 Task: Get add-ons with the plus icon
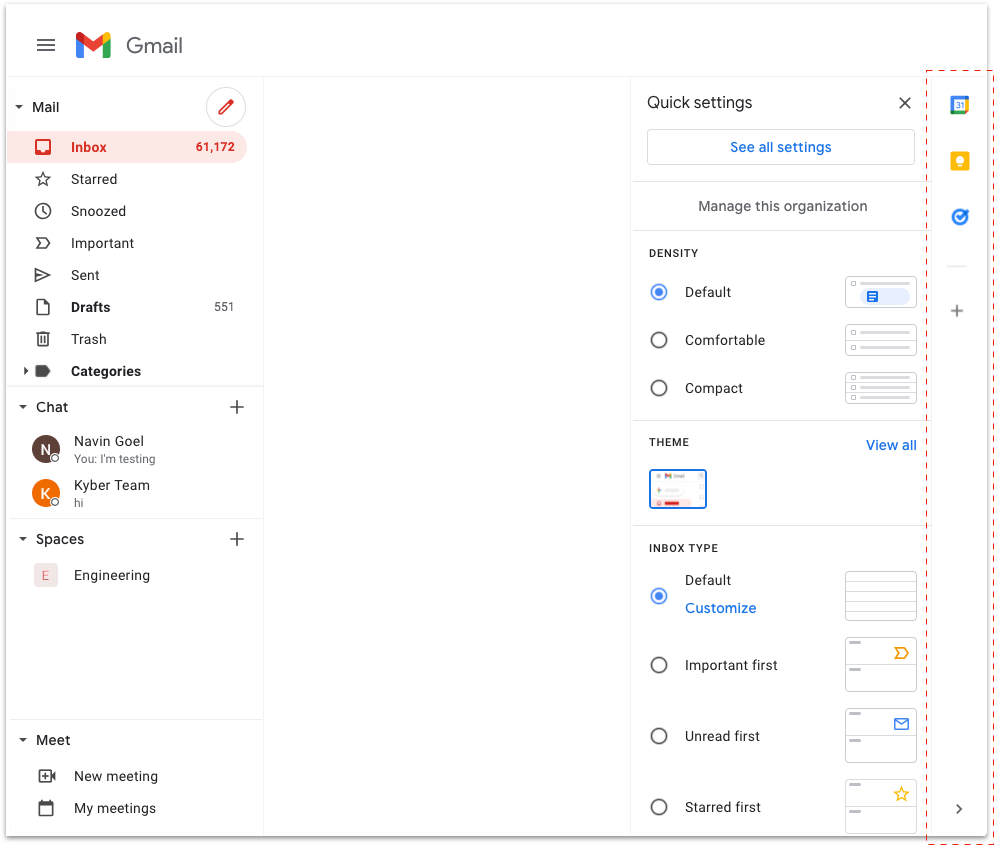coord(957,311)
